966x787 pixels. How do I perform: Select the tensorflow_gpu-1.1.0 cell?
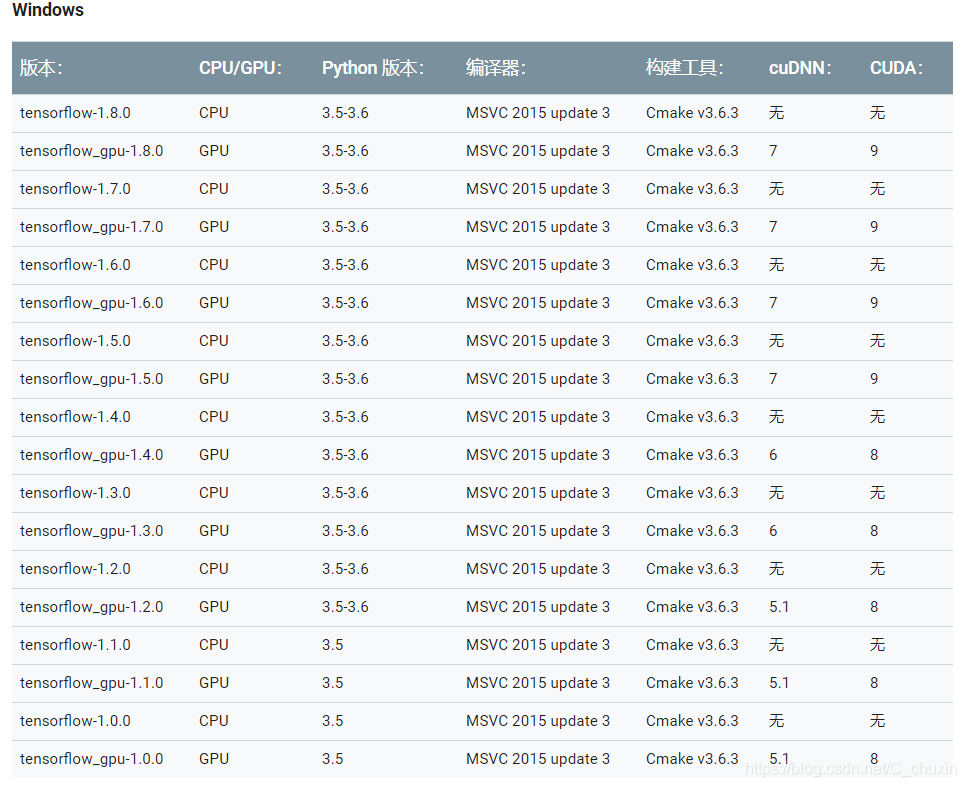click(x=91, y=683)
